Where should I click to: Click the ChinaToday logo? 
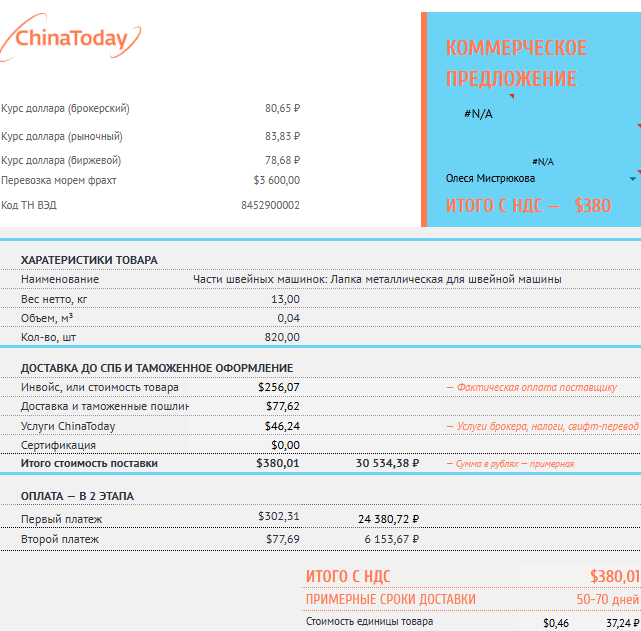coord(71,38)
